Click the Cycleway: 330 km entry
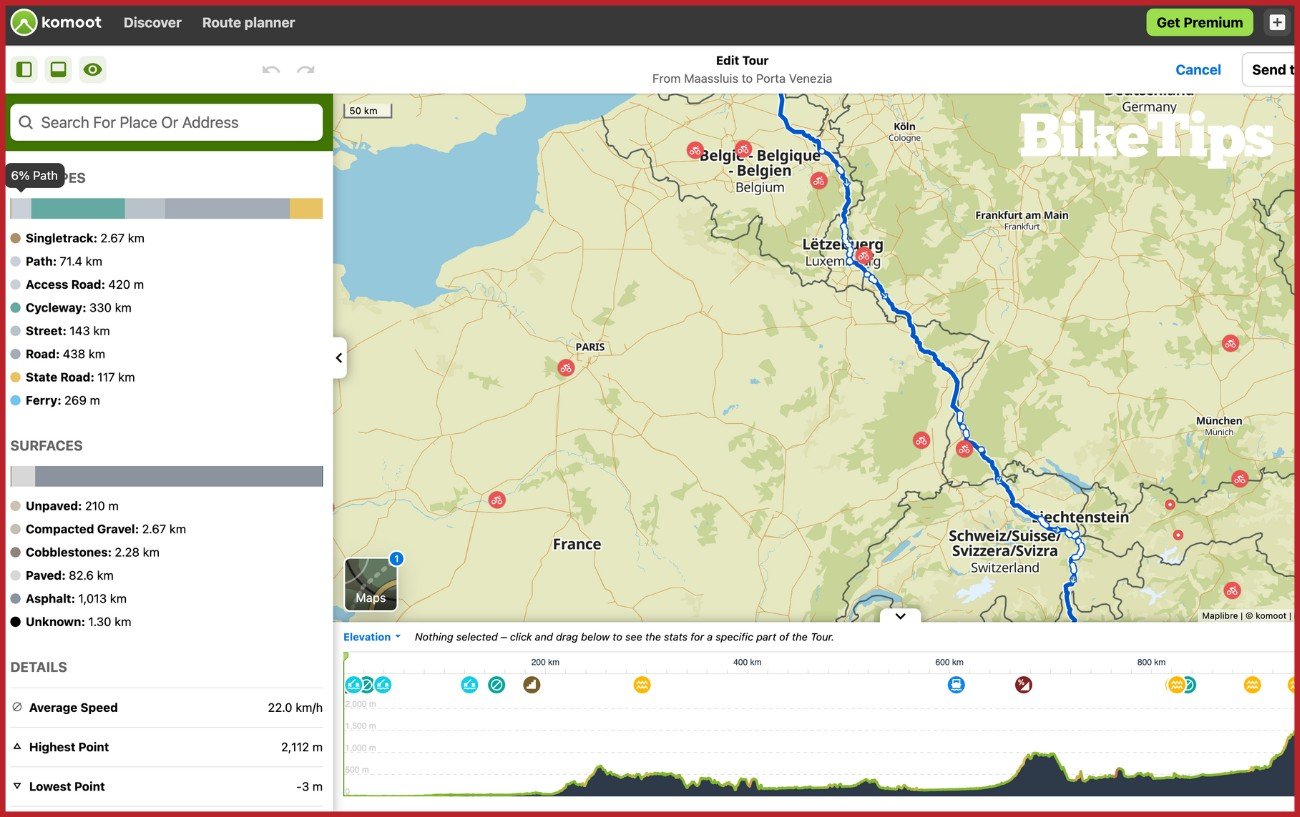 click(71, 308)
